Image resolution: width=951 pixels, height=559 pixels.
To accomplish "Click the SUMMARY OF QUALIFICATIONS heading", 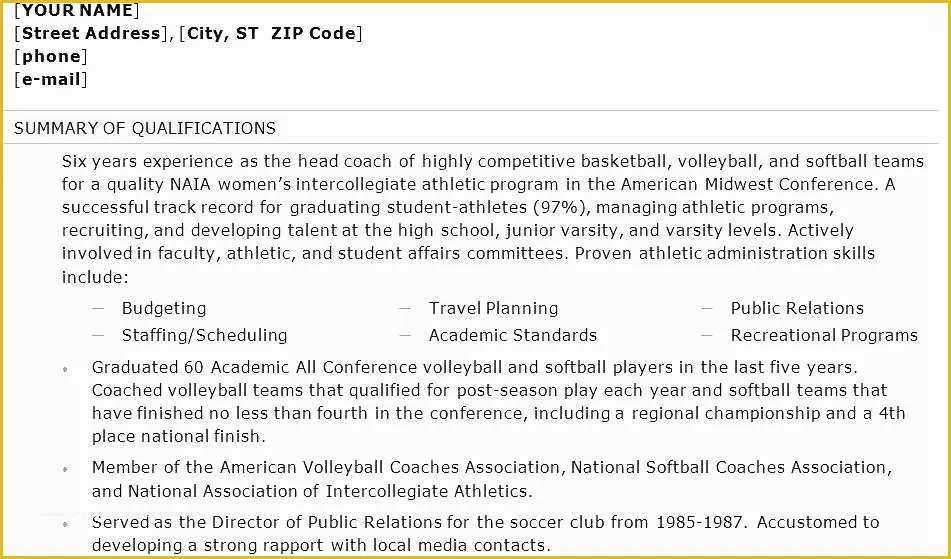I will [x=144, y=128].
